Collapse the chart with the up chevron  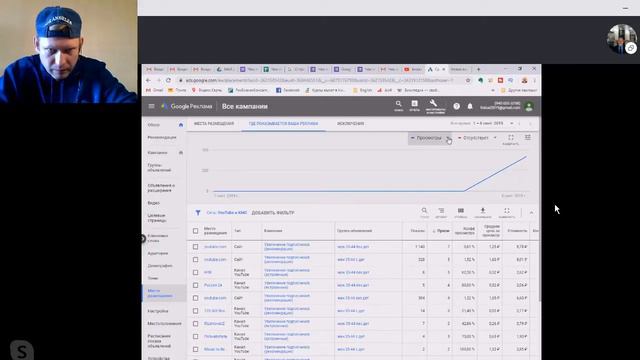531,213
